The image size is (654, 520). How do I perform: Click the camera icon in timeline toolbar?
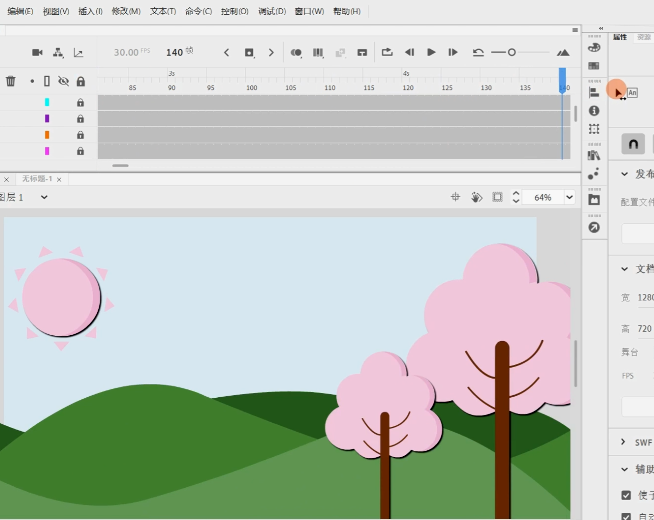[x=37, y=52]
